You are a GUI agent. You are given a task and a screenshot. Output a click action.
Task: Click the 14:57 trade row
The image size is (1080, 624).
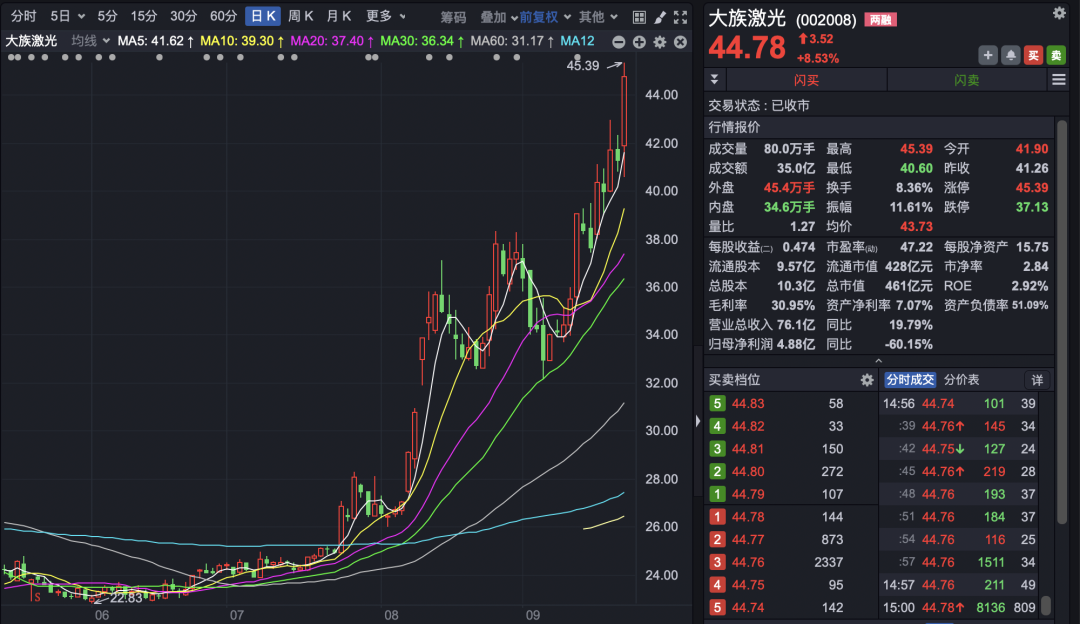pyautogui.click(x=959, y=585)
